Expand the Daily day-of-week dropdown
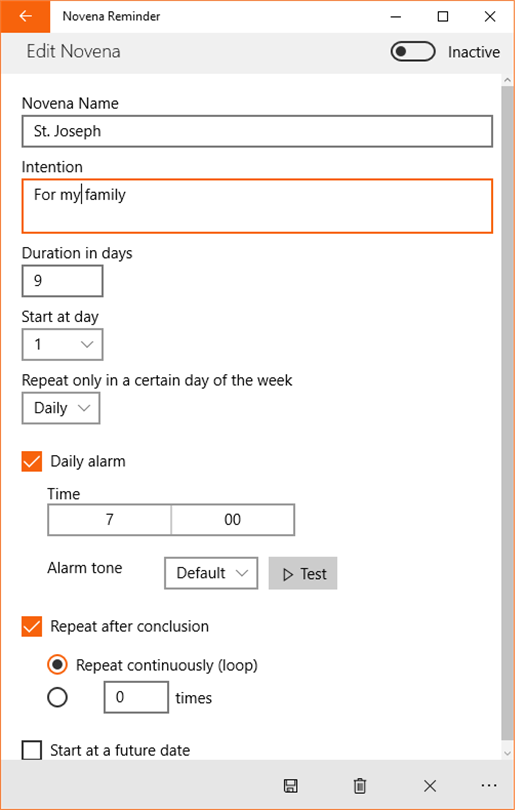 point(61,408)
